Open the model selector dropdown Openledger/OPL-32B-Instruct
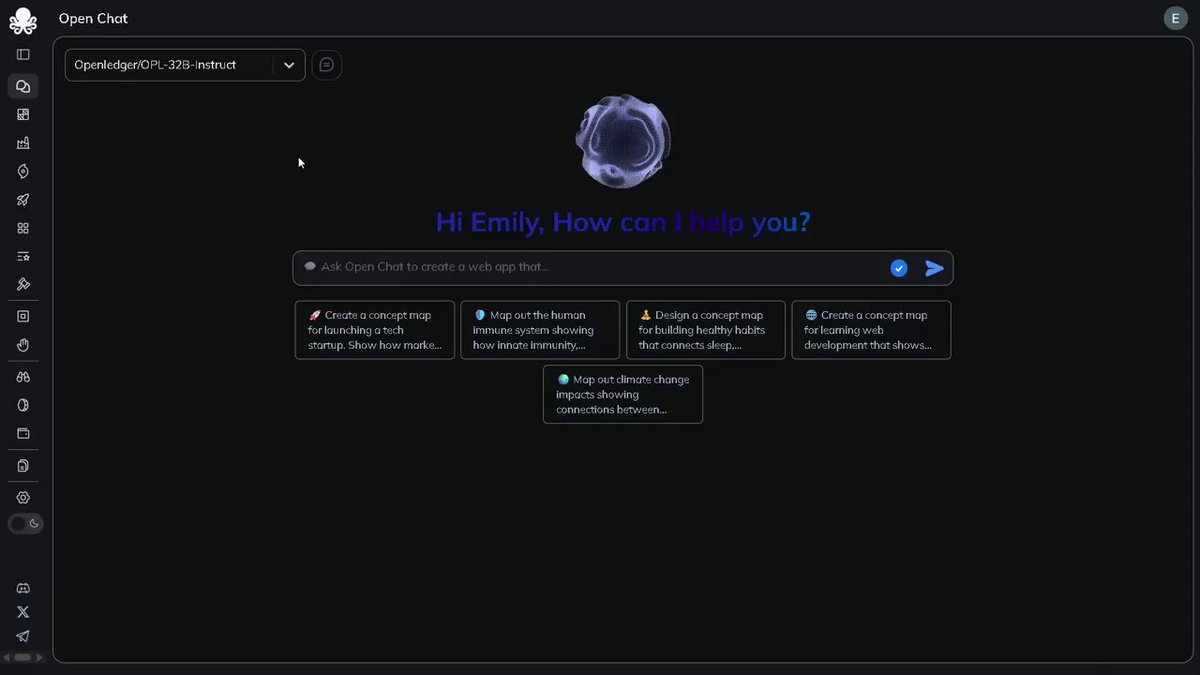 [x=185, y=65]
